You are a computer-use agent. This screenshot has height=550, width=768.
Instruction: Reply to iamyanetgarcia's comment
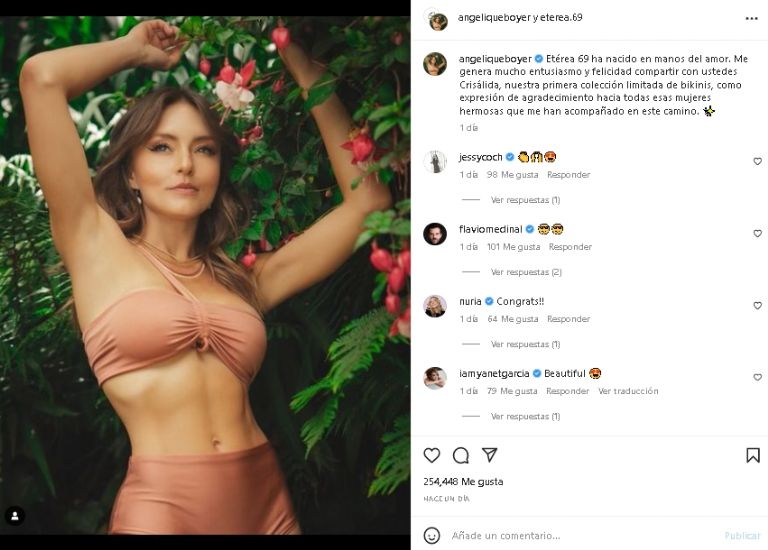(567, 391)
